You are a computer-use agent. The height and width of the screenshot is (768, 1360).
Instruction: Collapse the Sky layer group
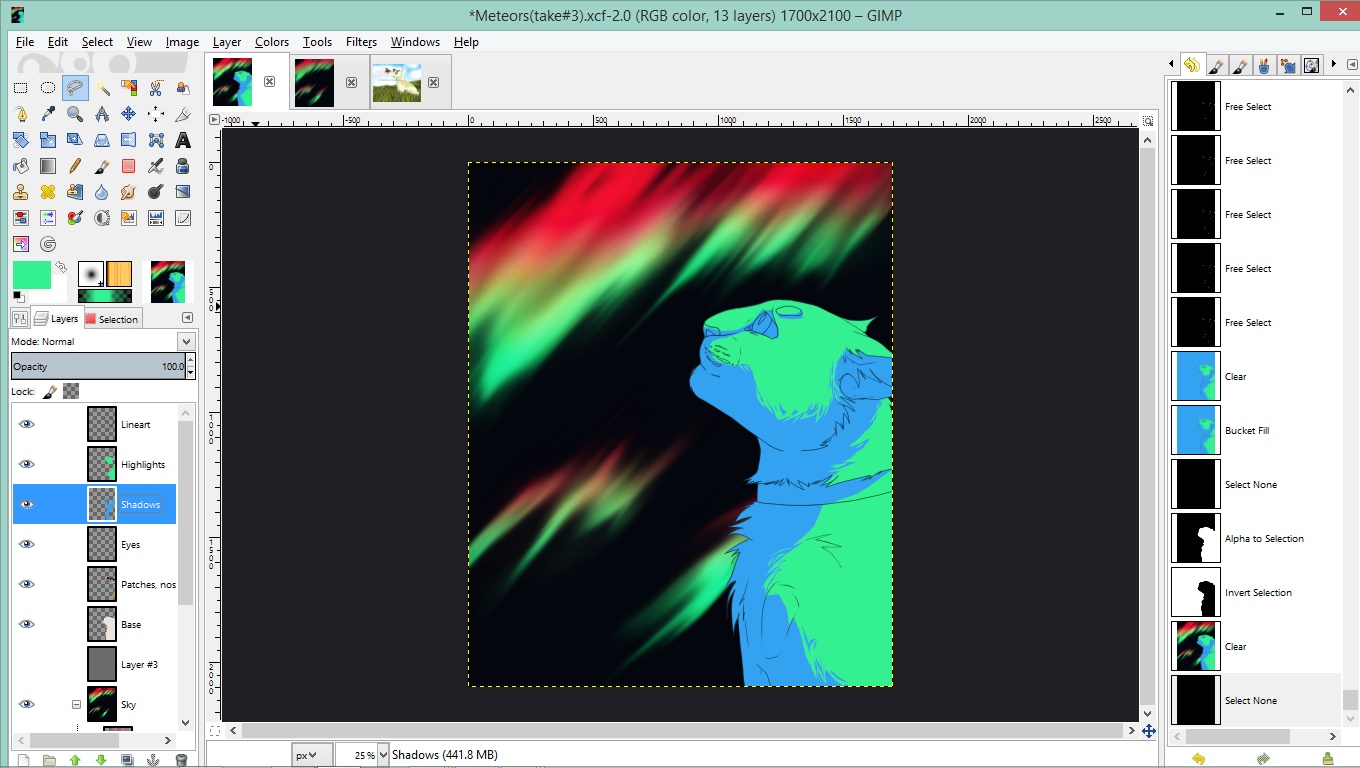point(76,704)
